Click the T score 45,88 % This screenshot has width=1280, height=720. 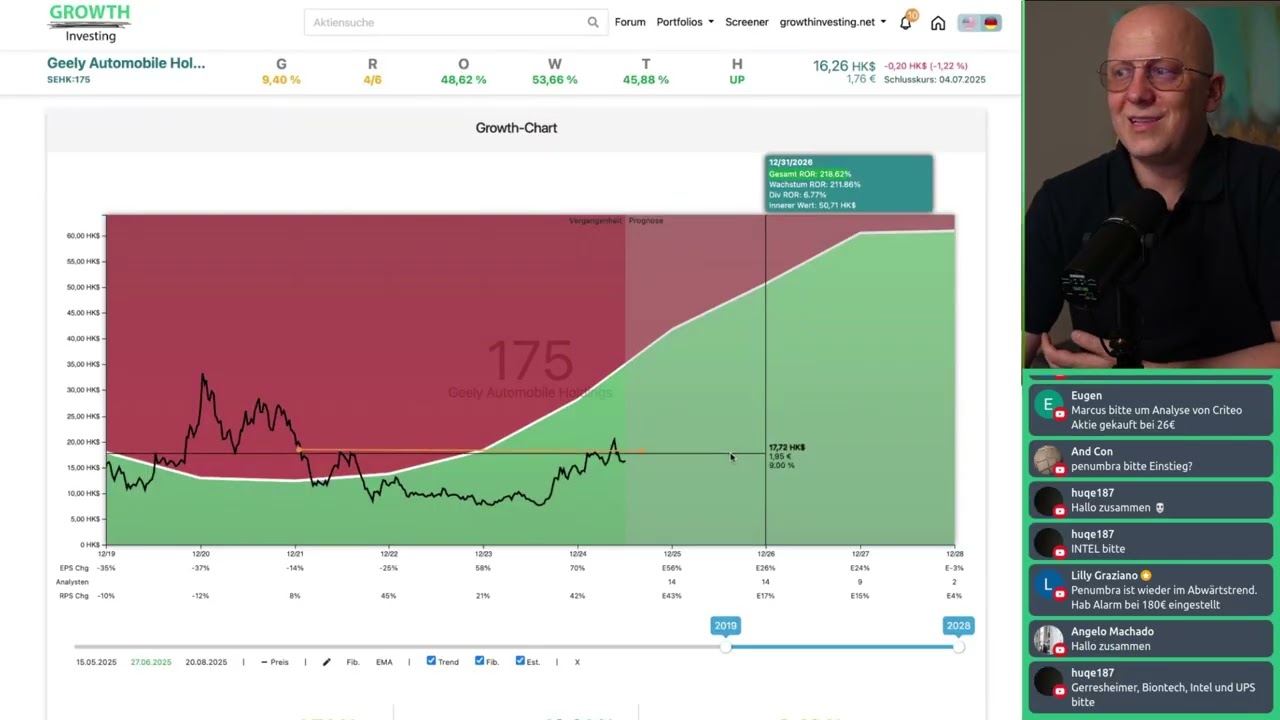tap(646, 80)
